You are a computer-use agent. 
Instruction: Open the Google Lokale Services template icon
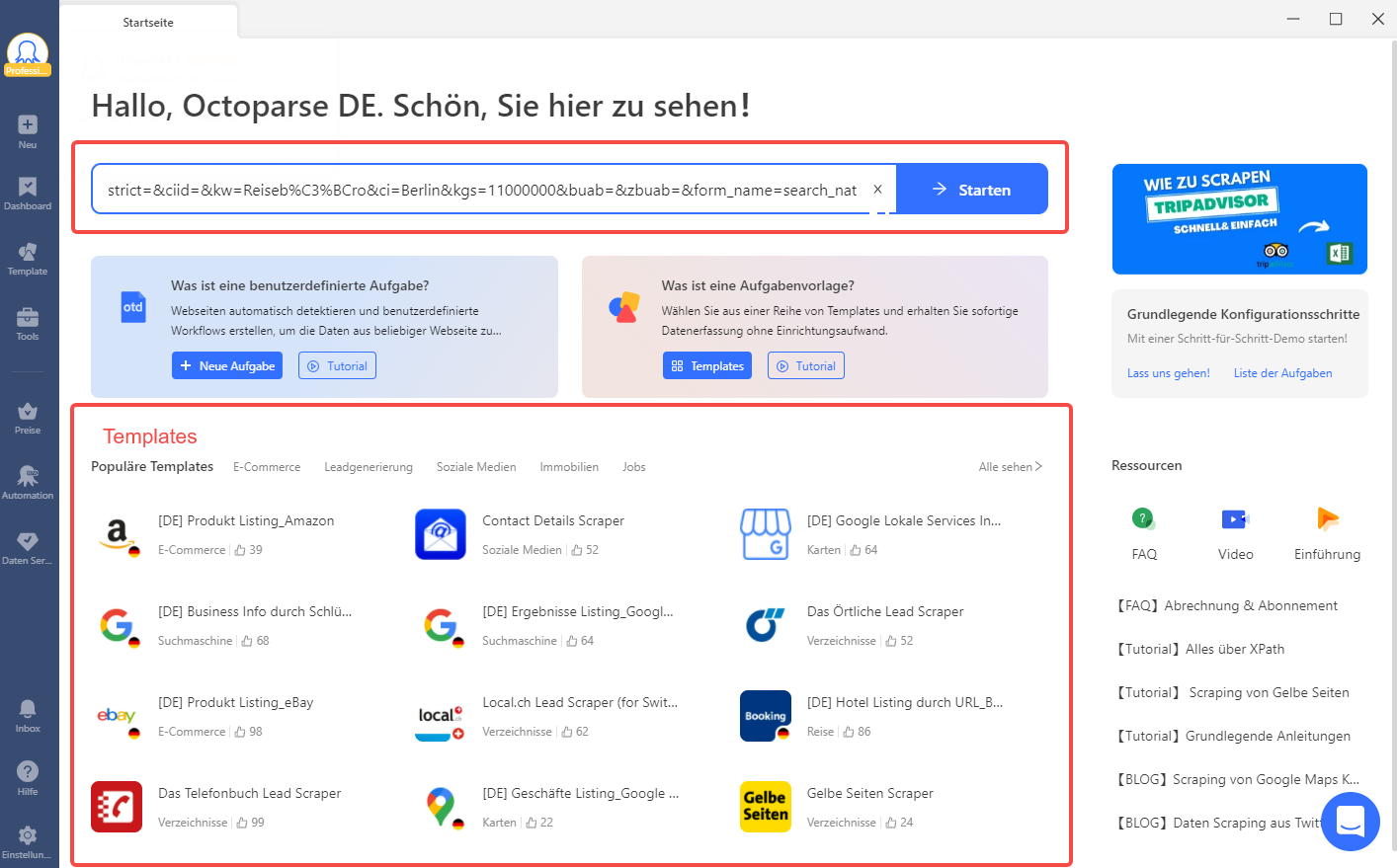click(766, 534)
